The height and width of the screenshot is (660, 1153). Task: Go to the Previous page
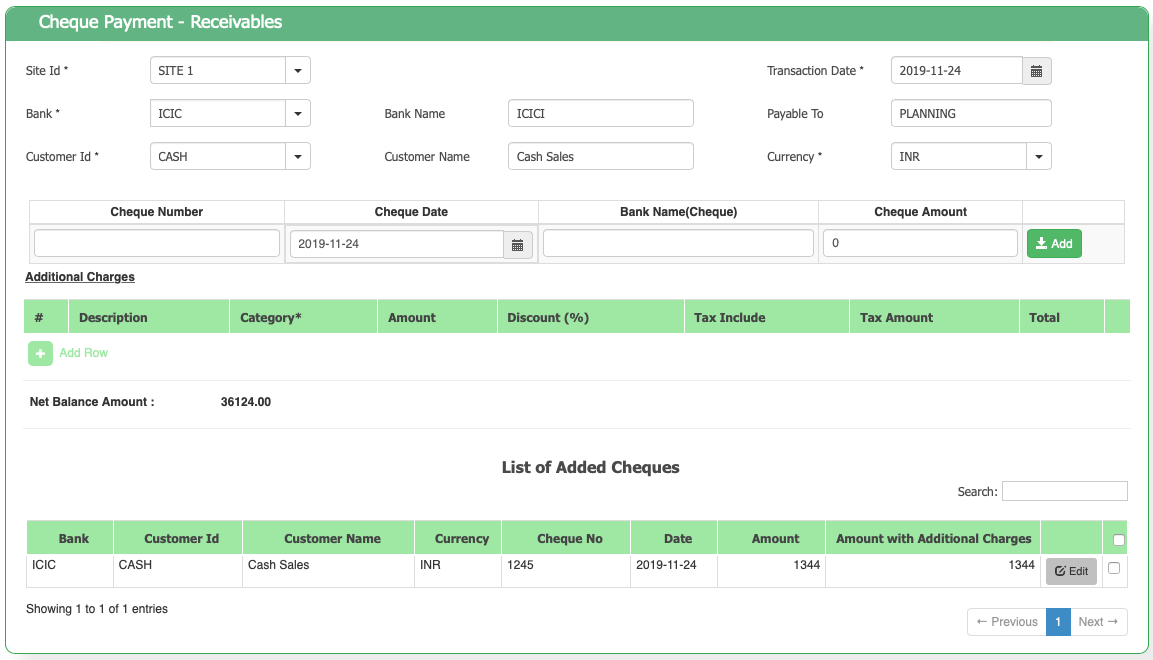(1007, 622)
